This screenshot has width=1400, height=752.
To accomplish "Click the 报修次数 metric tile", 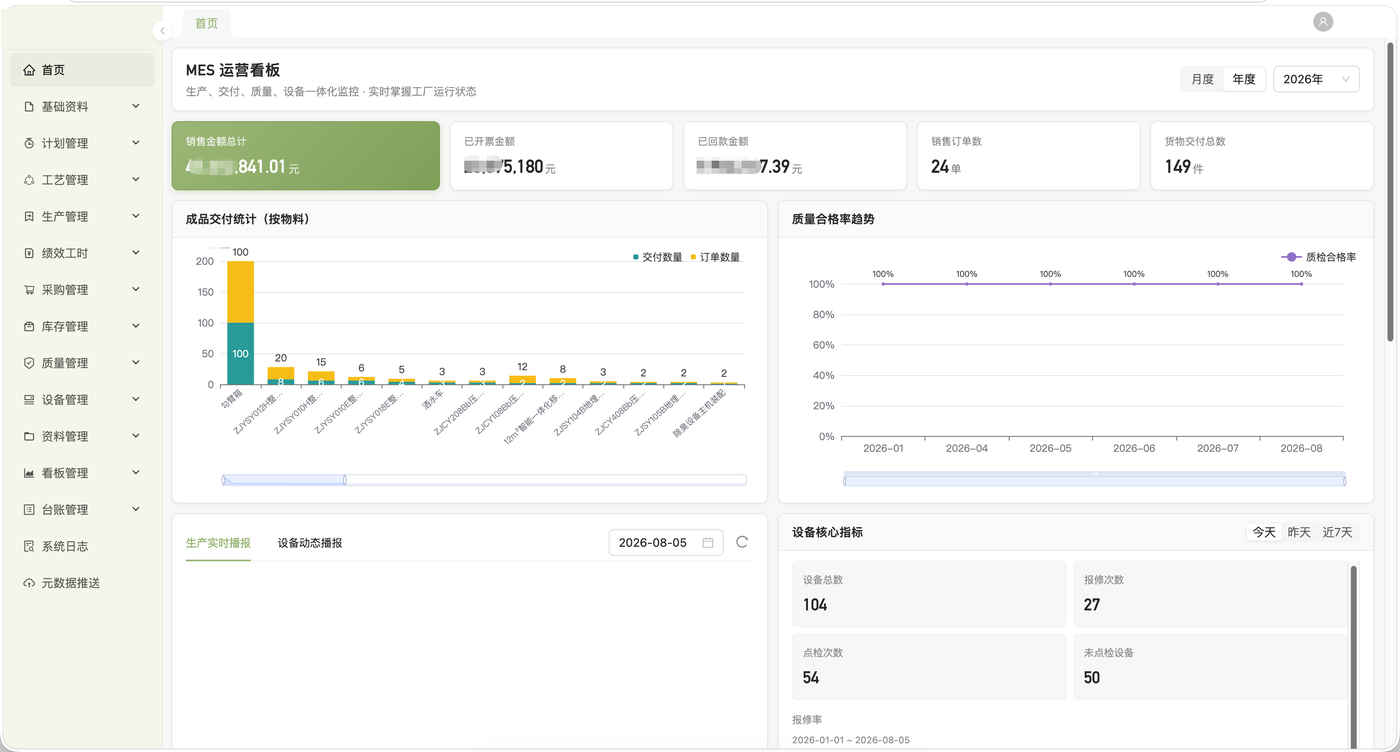I will click(1210, 594).
